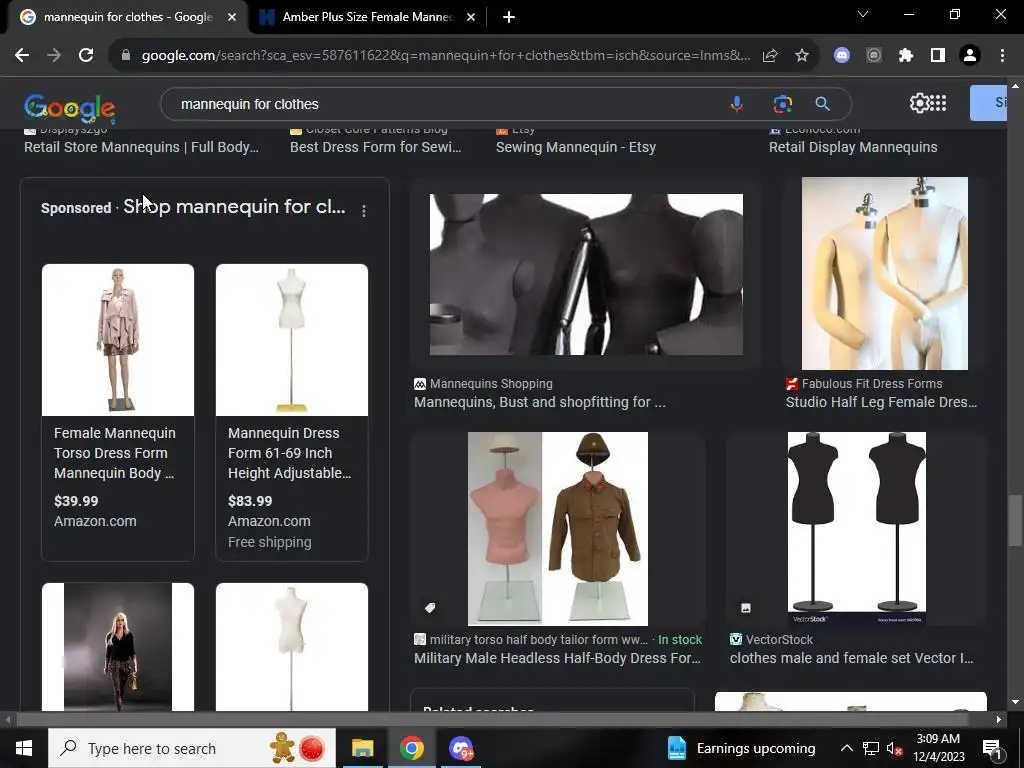Screen dimensions: 1024x768
Task: Open Chrome from the taskbar
Action: click(411, 748)
